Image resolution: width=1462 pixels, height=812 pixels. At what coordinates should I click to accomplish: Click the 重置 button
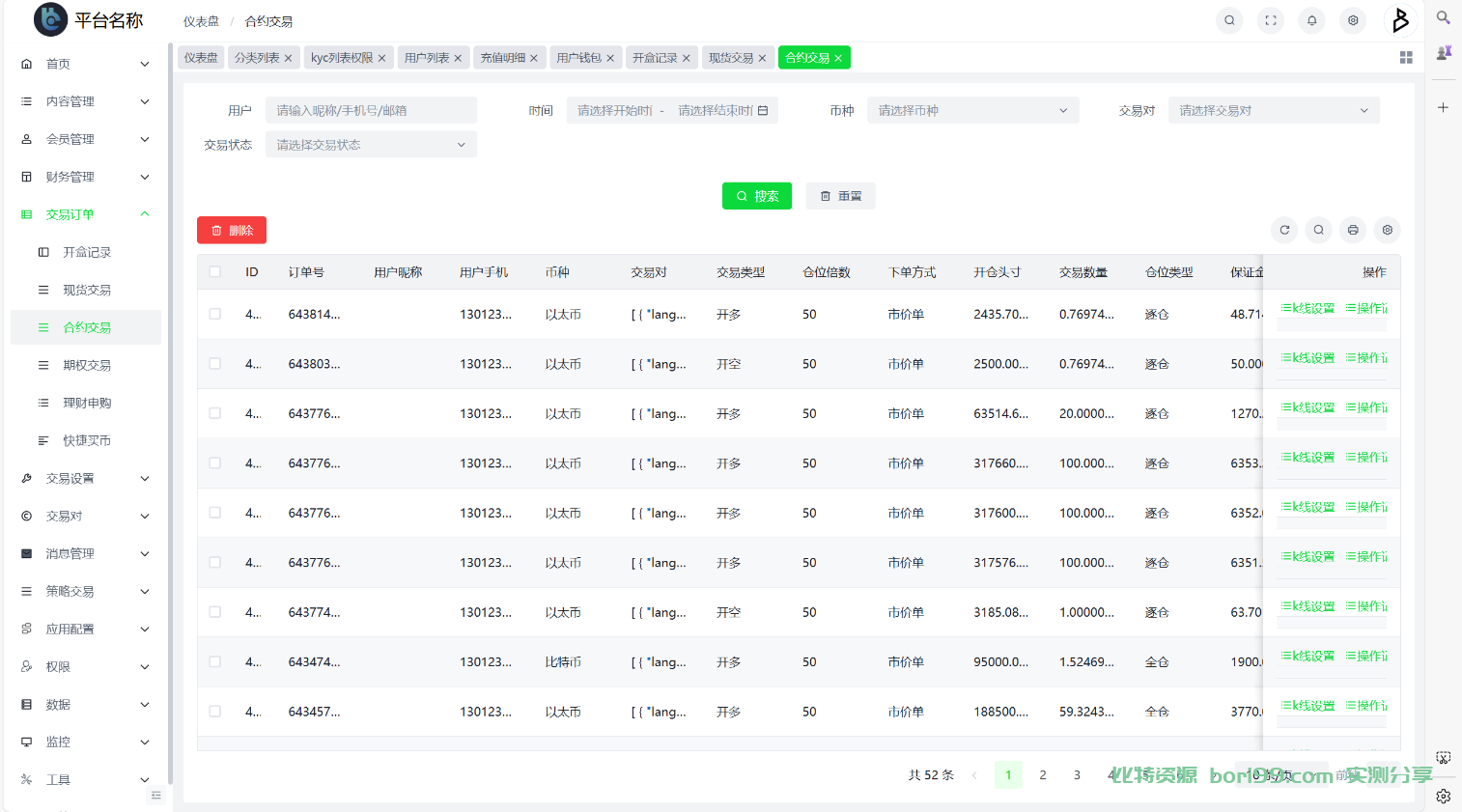click(841, 196)
